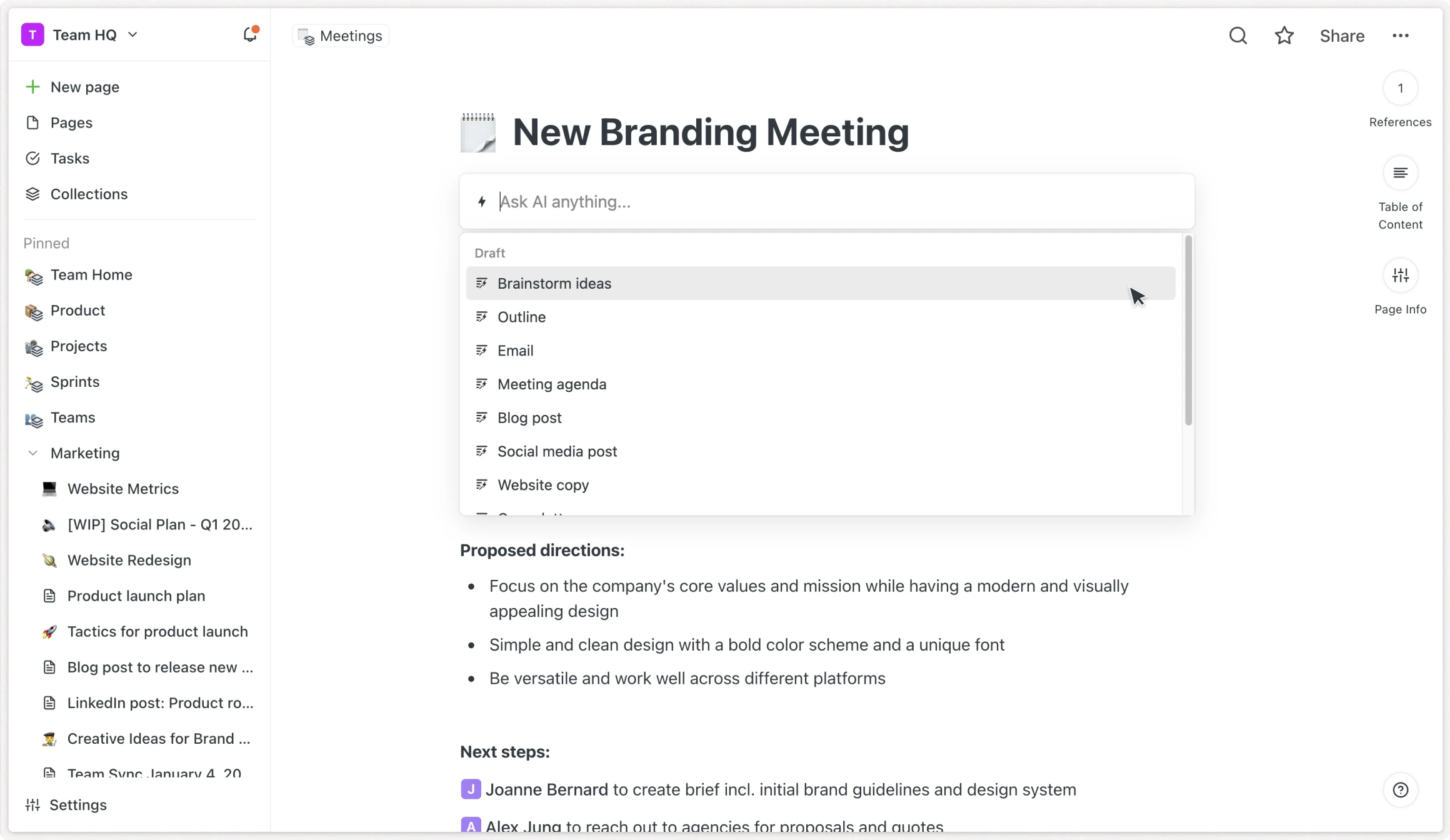This screenshot has height=840, width=1450.
Task: Collapse the Marketing section
Action: click(33, 453)
